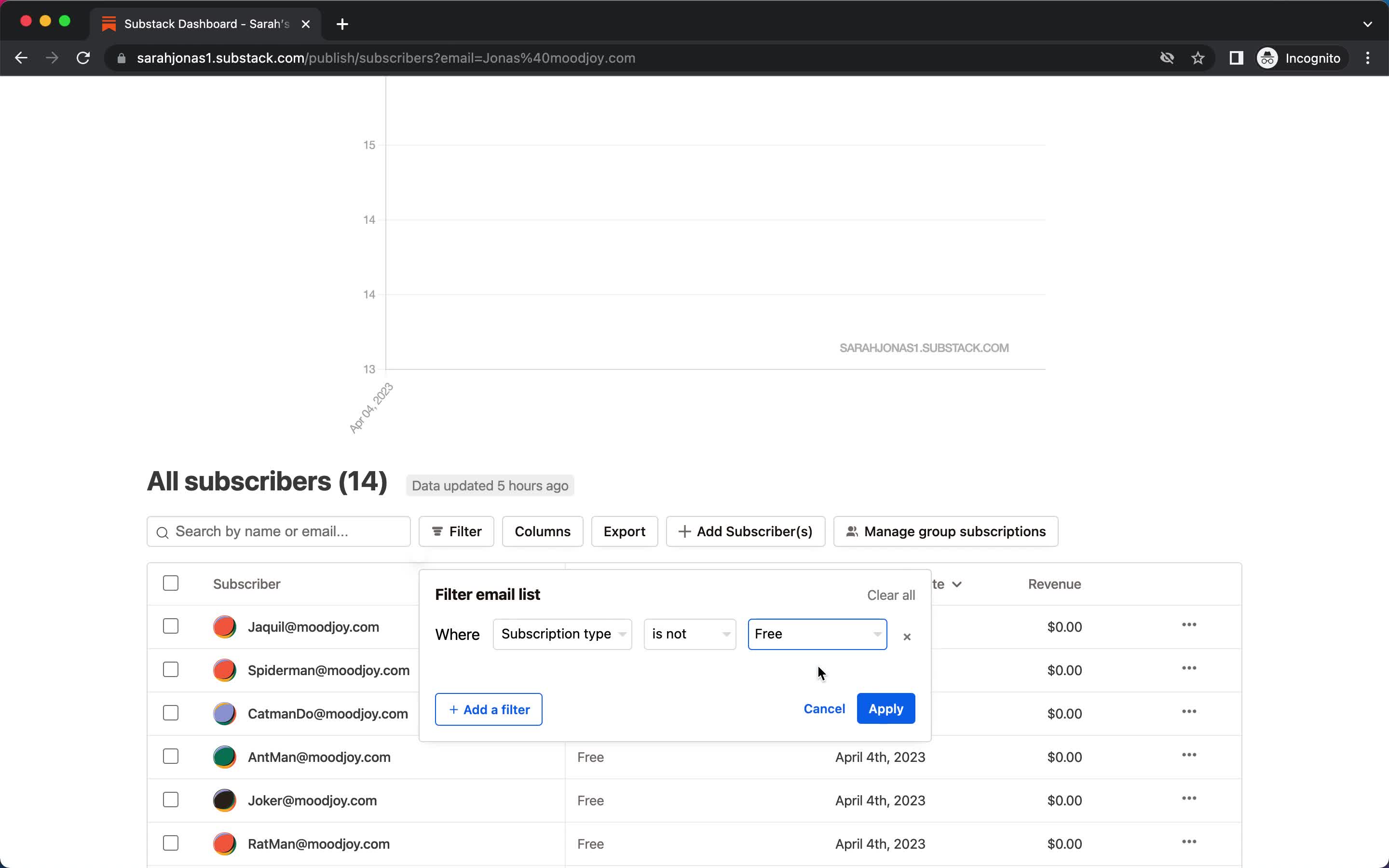Click the Add Subscriber(s) icon
1389x868 pixels.
point(684,531)
